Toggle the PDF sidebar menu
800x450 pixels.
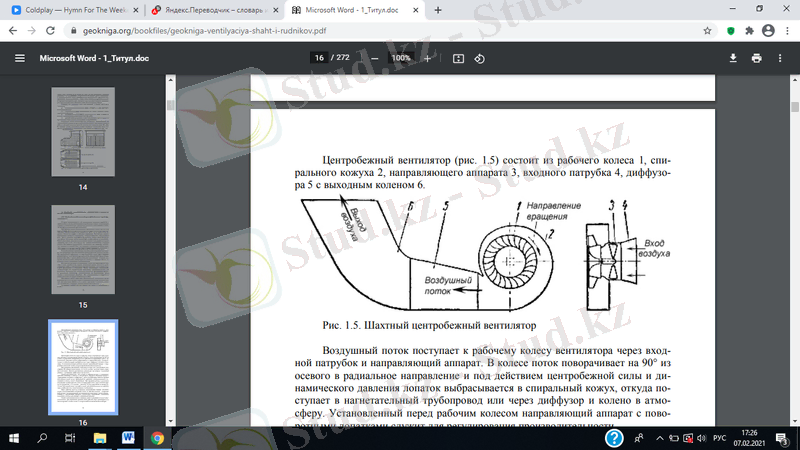19,58
